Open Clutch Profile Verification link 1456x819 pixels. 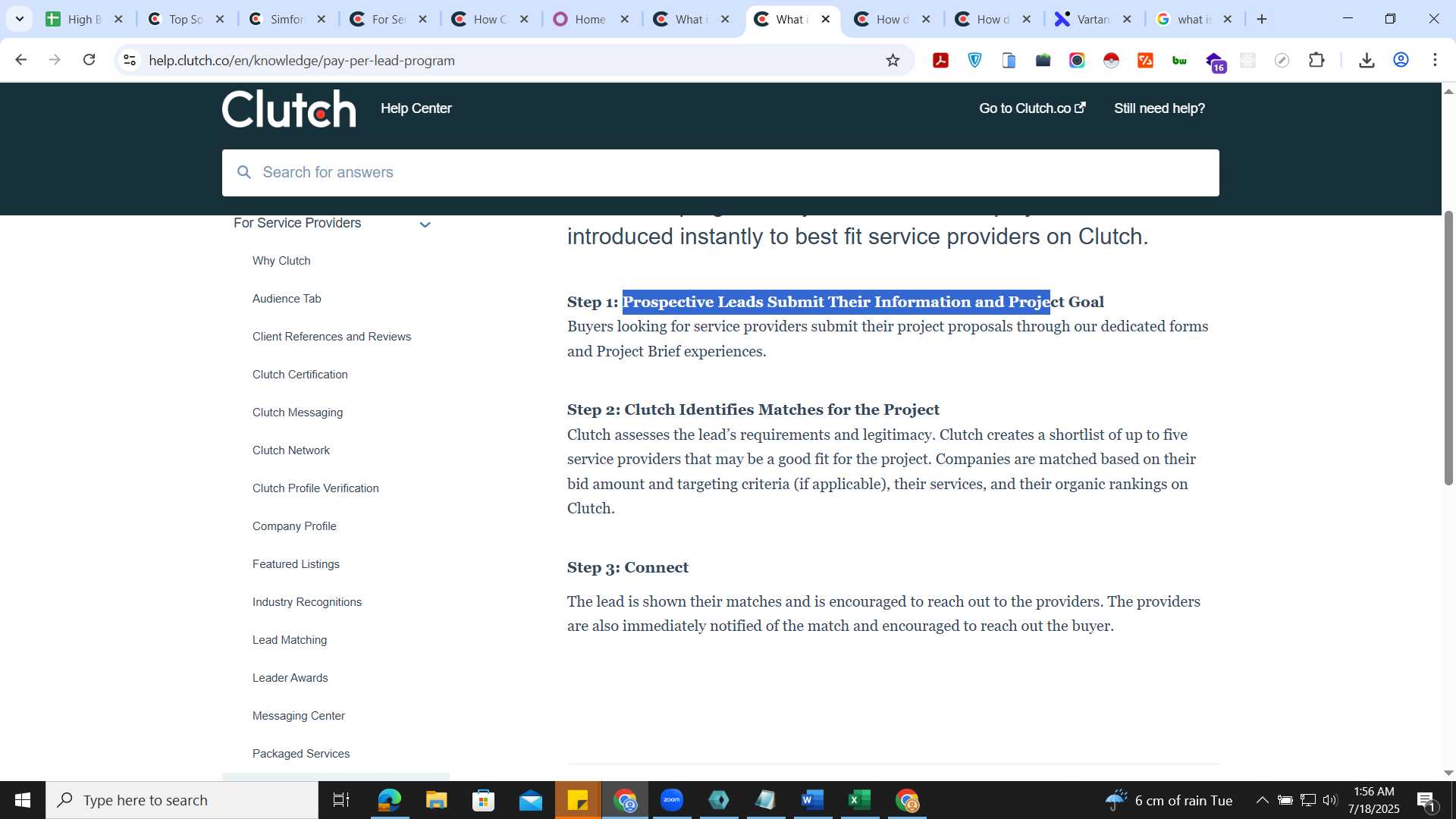coord(315,488)
